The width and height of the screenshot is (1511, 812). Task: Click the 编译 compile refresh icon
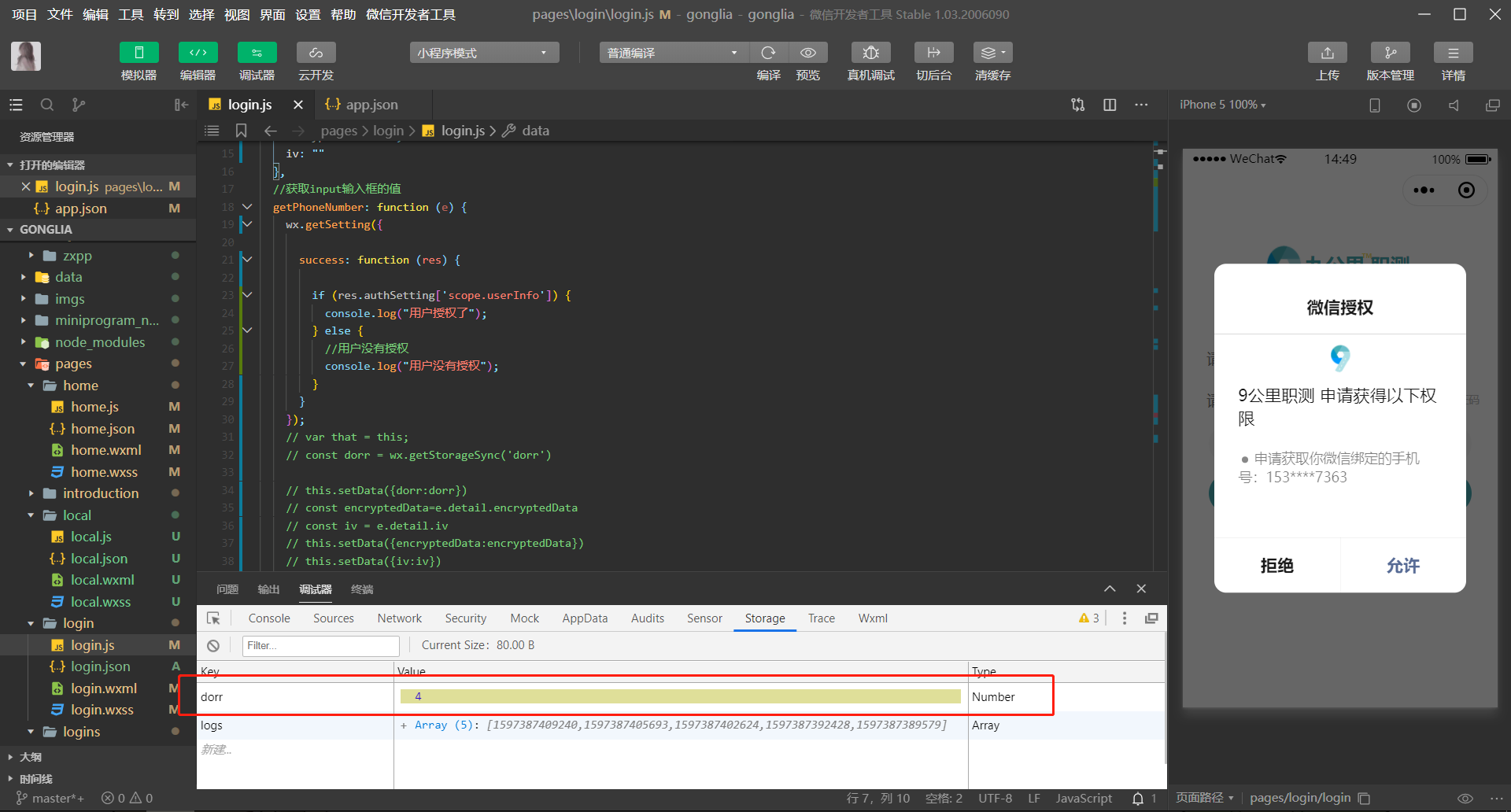768,53
